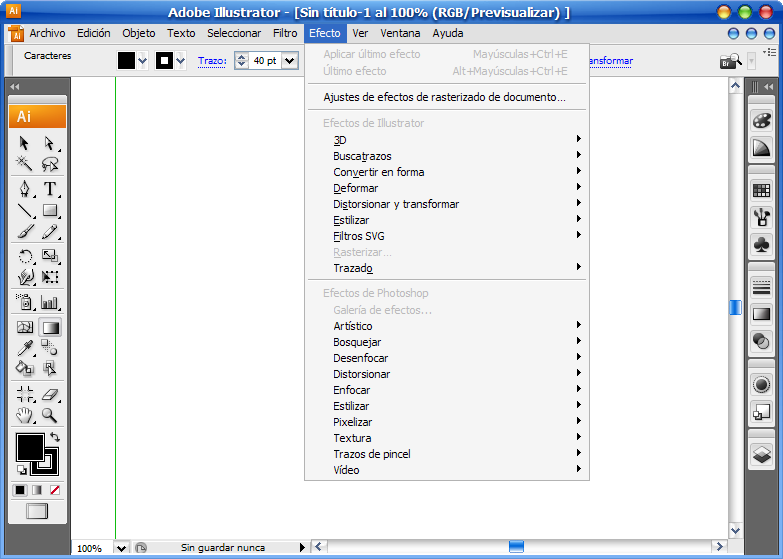This screenshot has width=783, height=559.
Task: Click Ajustes de efectos de rasterizado de documento
Action: coord(444,97)
